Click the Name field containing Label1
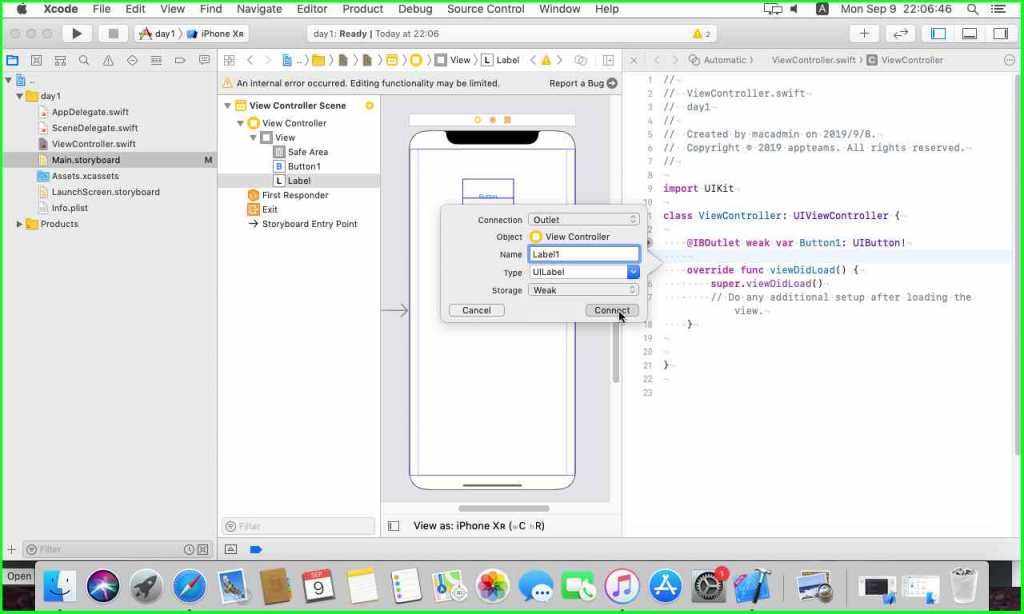Image resolution: width=1024 pixels, height=614 pixels. [x=583, y=254]
